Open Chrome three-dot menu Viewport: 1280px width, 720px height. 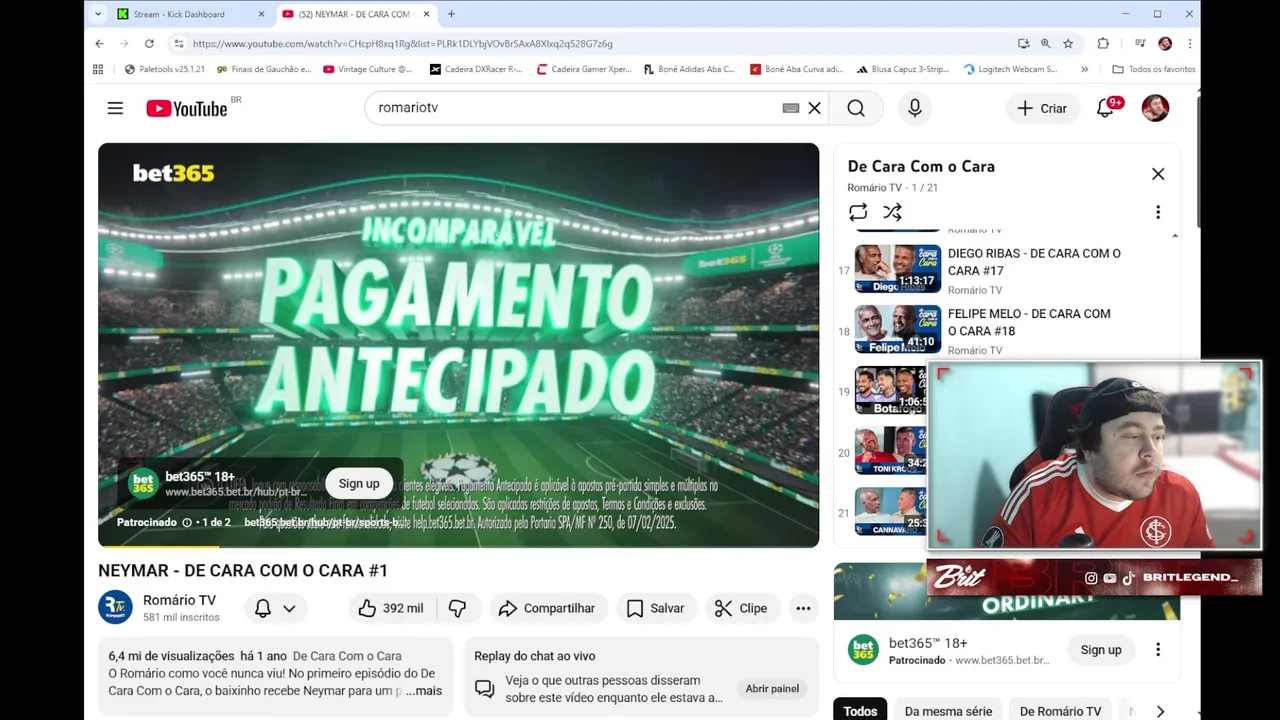(1190, 44)
